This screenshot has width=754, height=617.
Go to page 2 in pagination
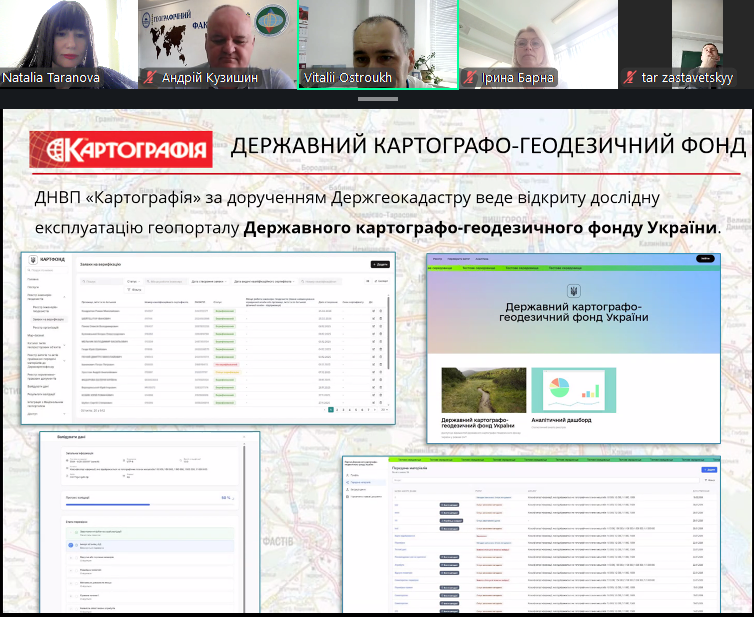coord(337,410)
